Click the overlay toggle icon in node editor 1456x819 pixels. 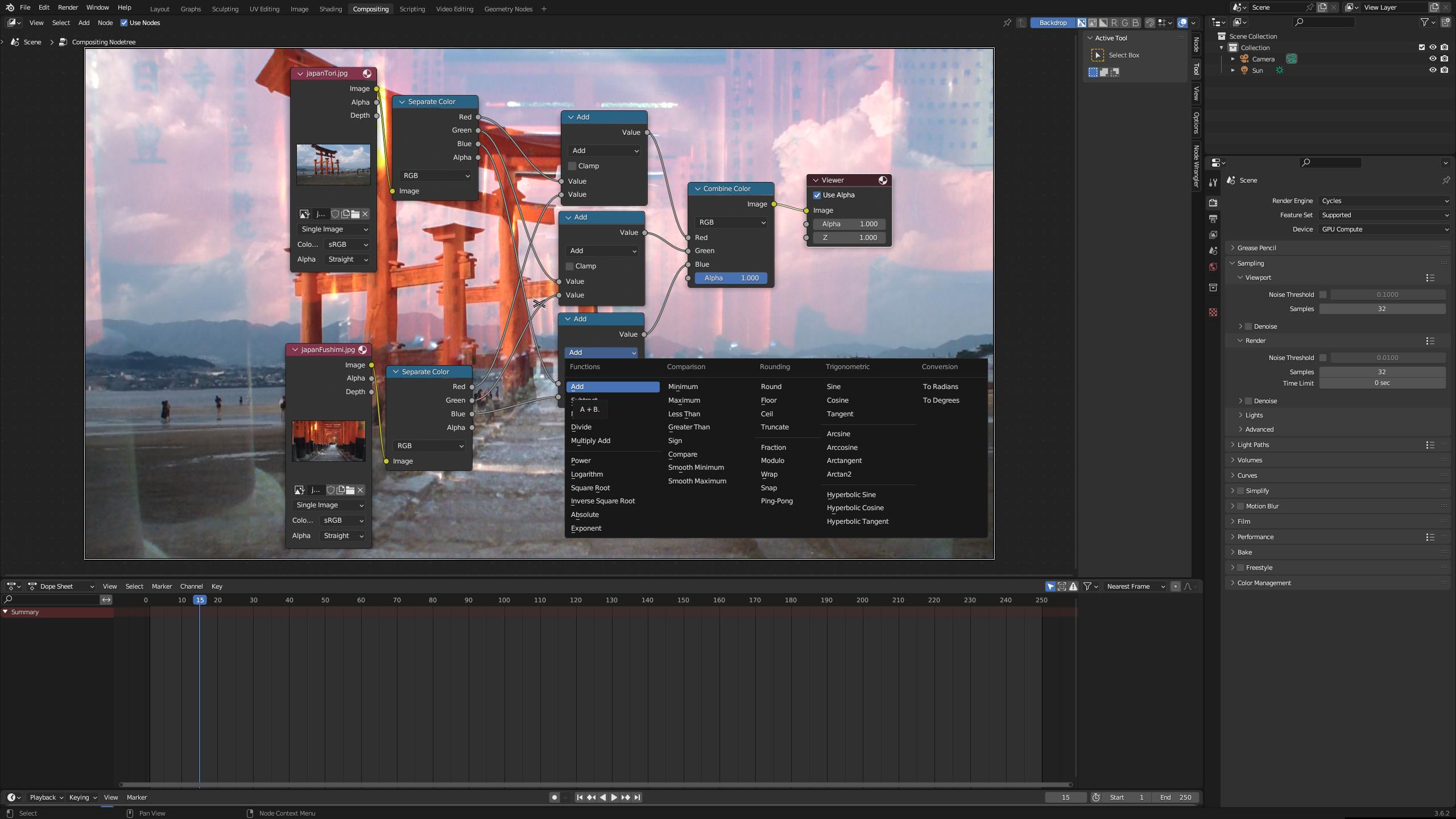(1182, 23)
